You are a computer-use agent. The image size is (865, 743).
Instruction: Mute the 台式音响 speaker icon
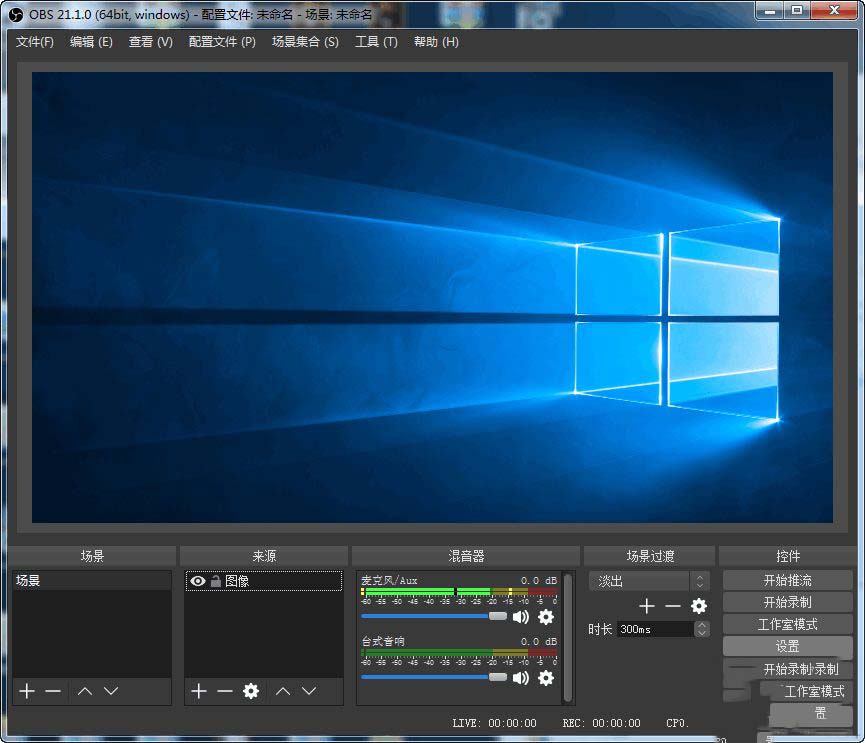point(520,678)
